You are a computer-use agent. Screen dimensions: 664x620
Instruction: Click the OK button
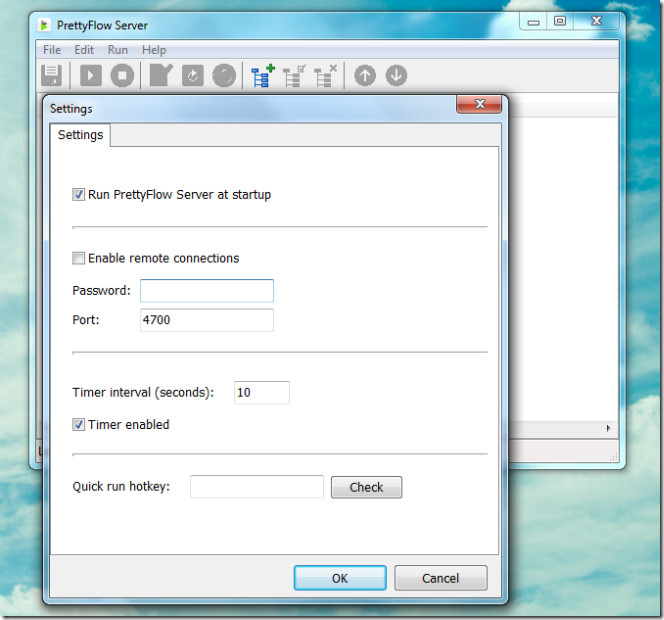click(x=340, y=578)
